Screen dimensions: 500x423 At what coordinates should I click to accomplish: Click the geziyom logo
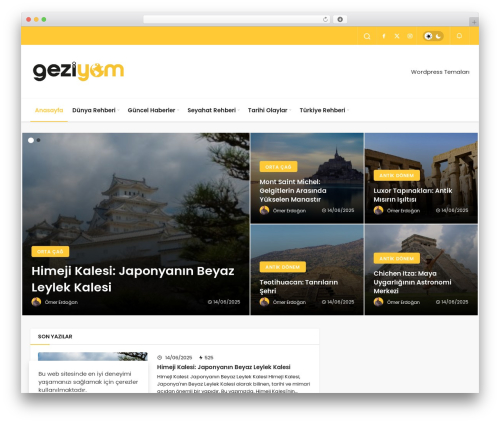click(x=78, y=71)
